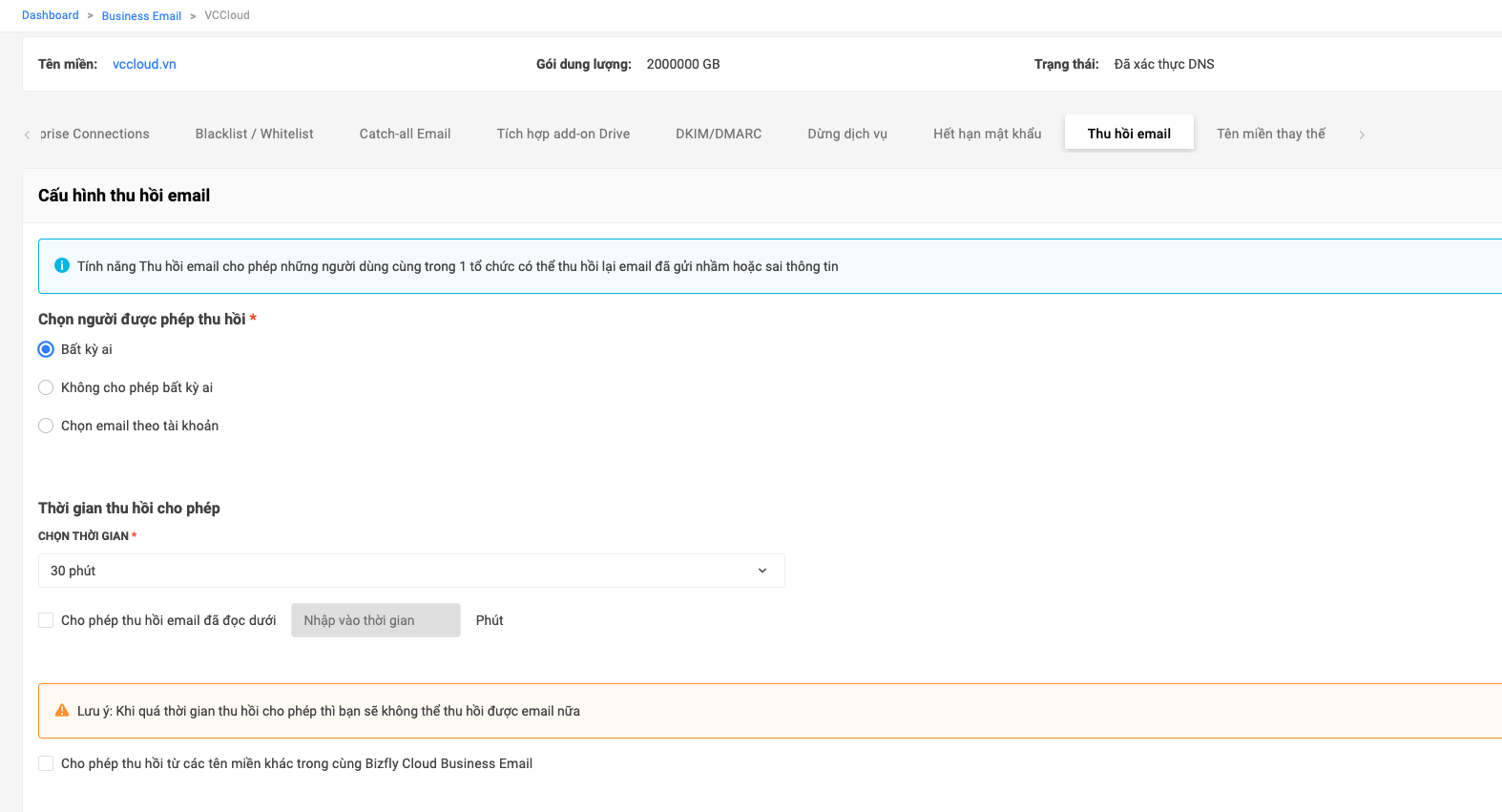Select Không cho phép bất kỳ ai
The width and height of the screenshot is (1502, 812).
pos(46,387)
